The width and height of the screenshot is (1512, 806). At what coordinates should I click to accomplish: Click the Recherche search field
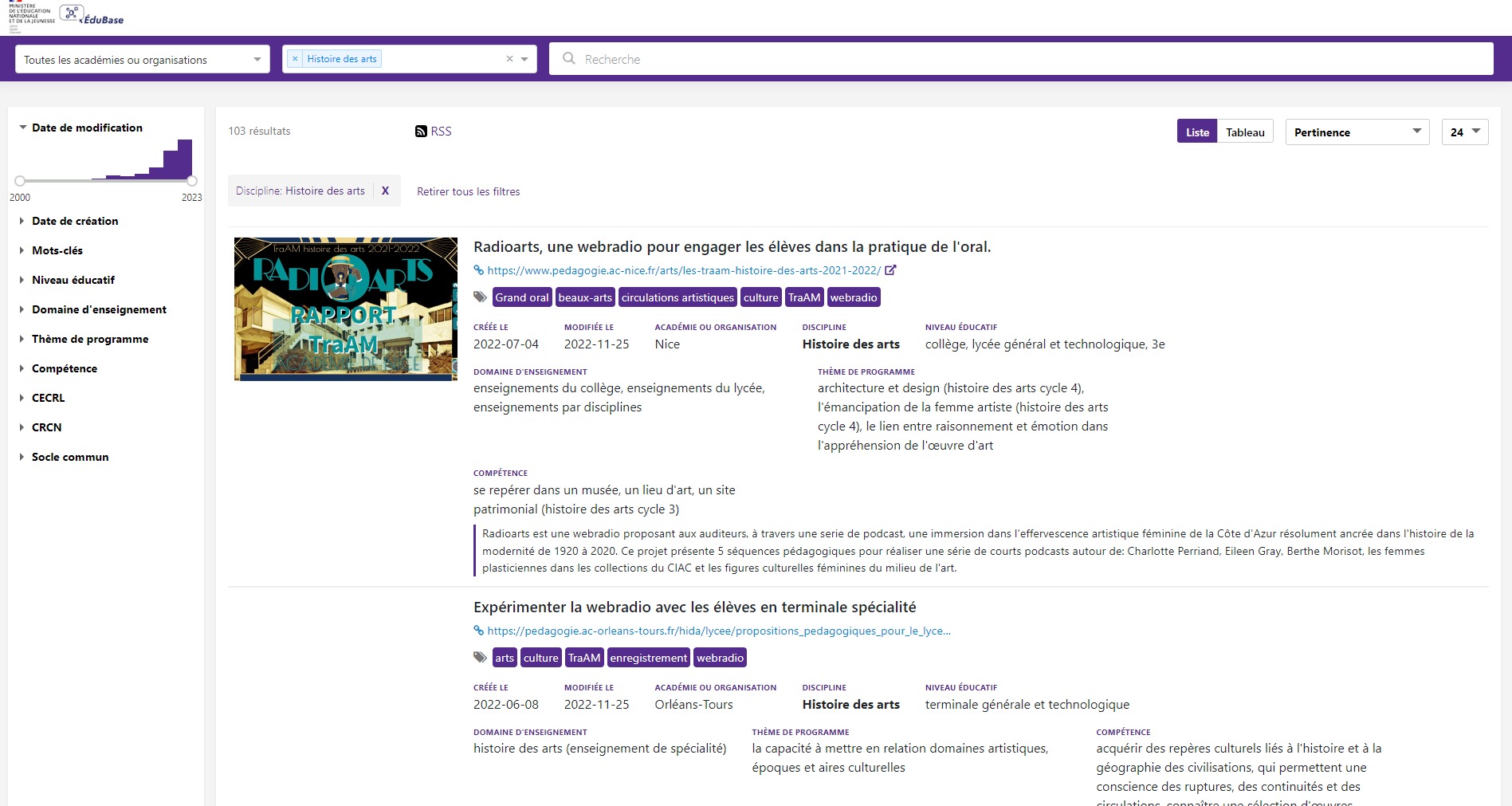(1021, 59)
